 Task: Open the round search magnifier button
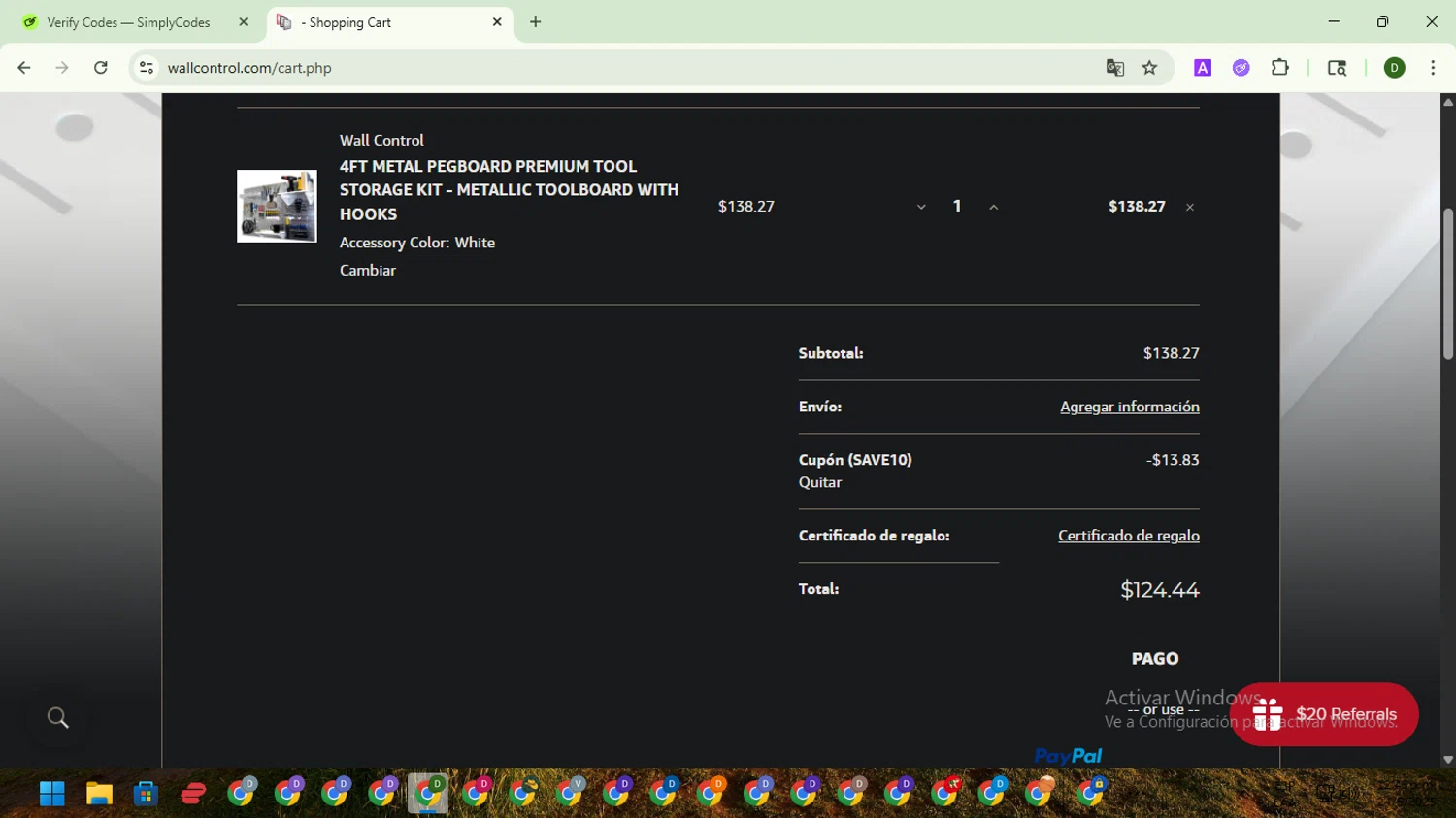pyautogui.click(x=58, y=718)
